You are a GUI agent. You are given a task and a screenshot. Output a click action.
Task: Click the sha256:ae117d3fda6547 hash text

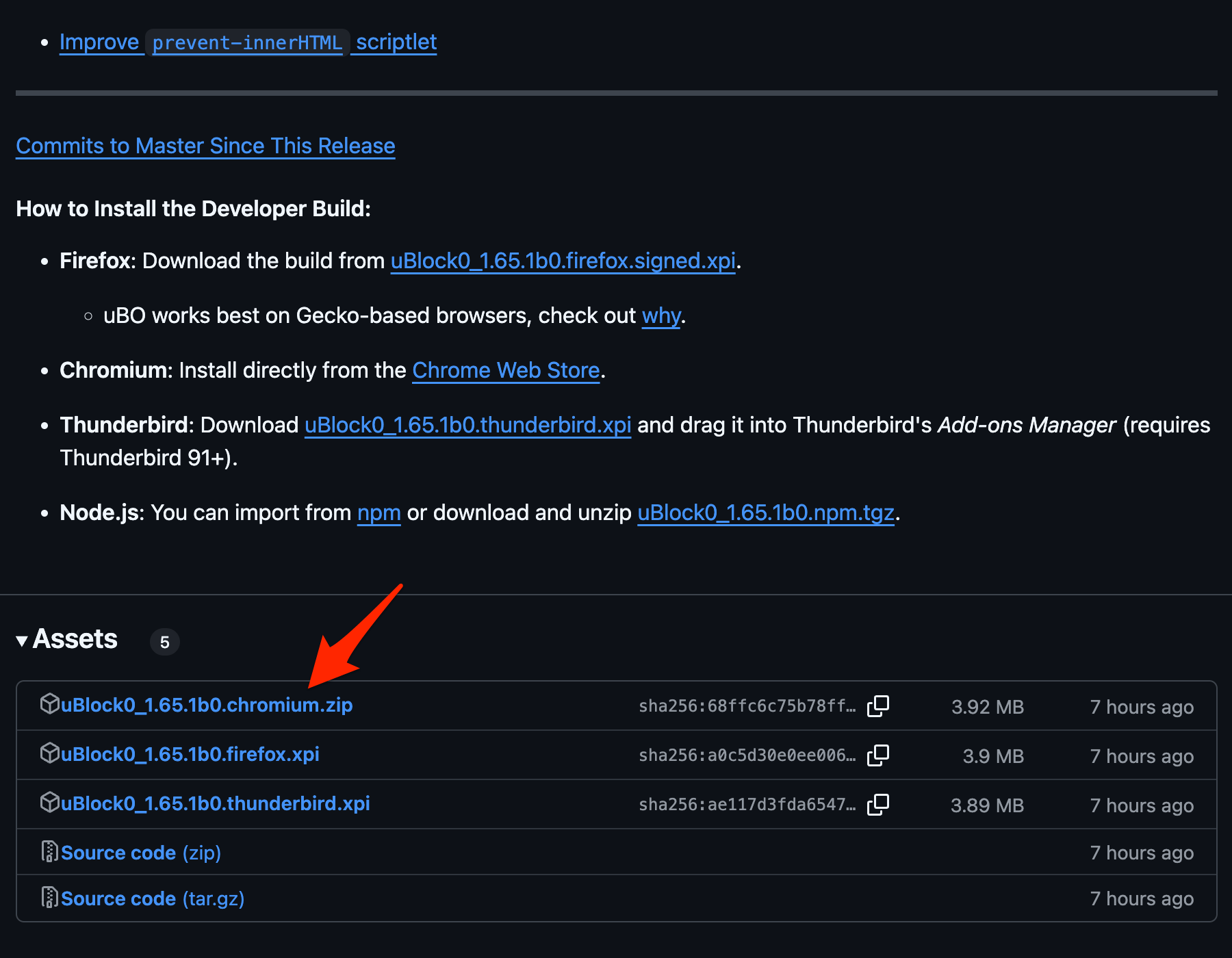(747, 805)
